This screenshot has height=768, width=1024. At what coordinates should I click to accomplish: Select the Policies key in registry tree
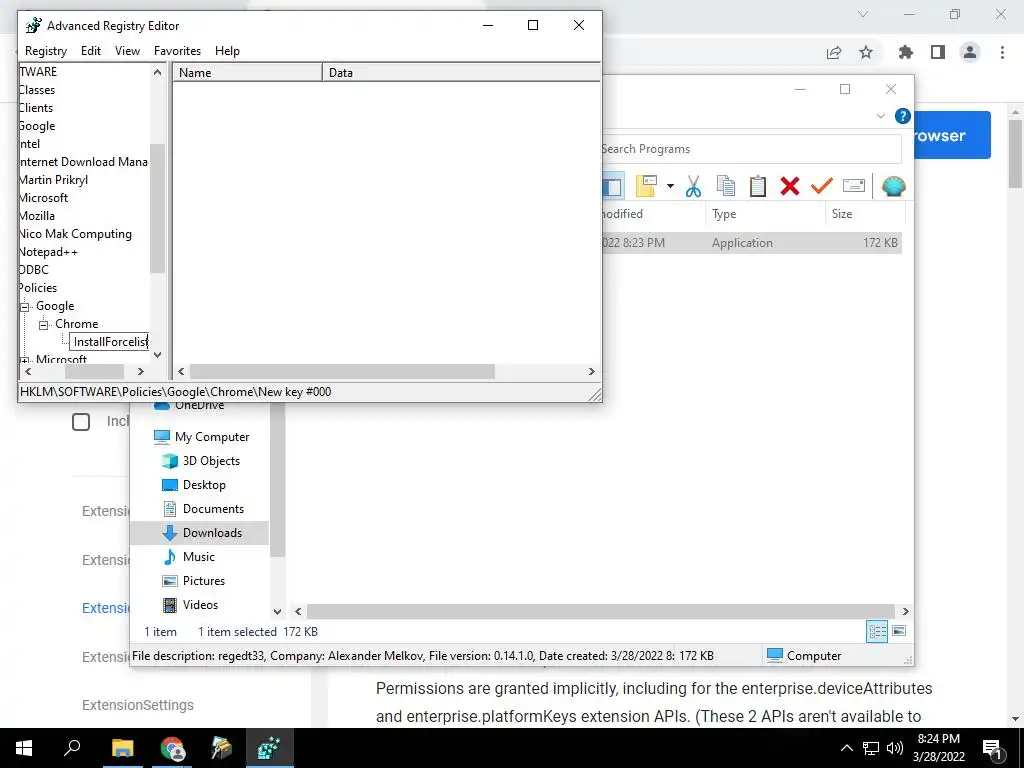[x=38, y=288]
